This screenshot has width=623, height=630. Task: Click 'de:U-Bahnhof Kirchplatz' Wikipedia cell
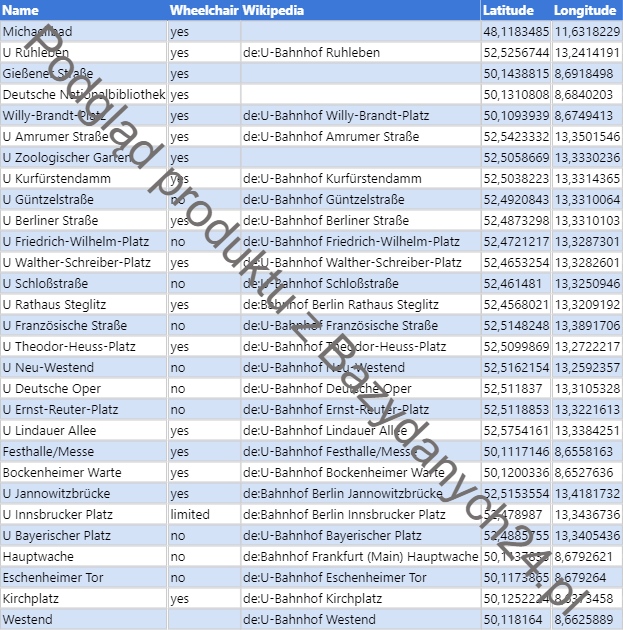click(360, 598)
